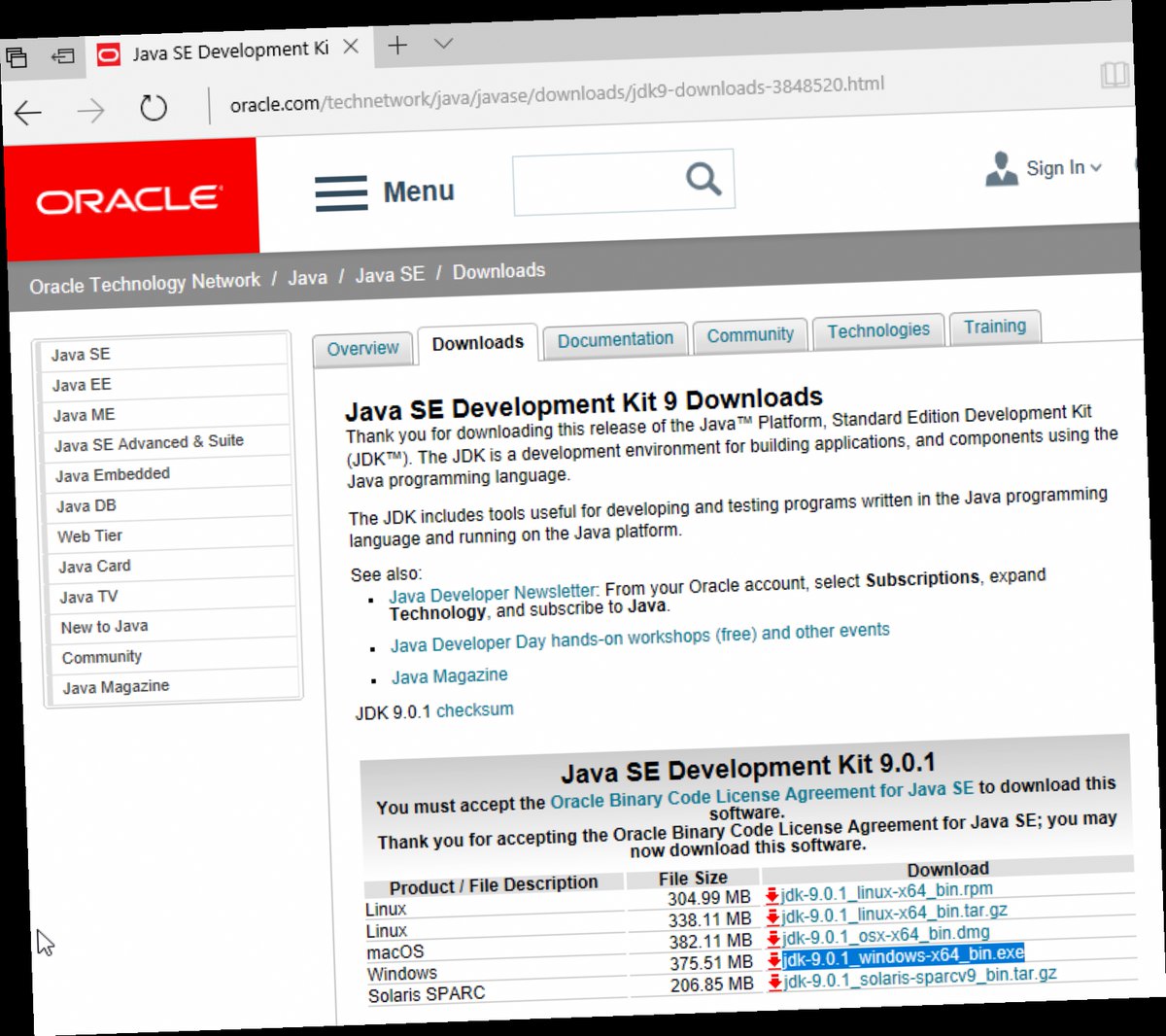
Task: Open the hamburger Menu icon
Action: (341, 193)
